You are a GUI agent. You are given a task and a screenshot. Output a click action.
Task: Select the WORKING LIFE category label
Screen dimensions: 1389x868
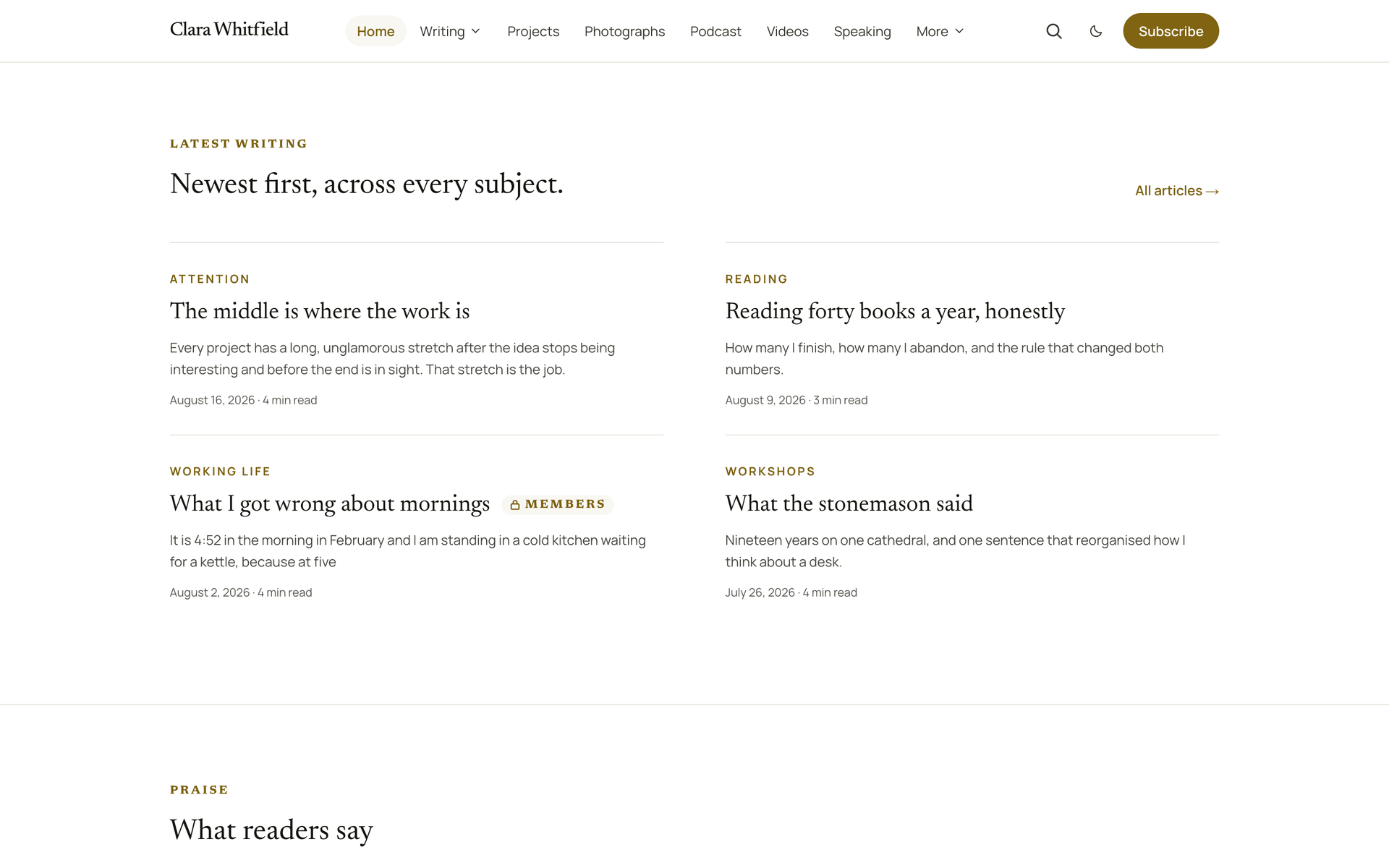point(220,472)
